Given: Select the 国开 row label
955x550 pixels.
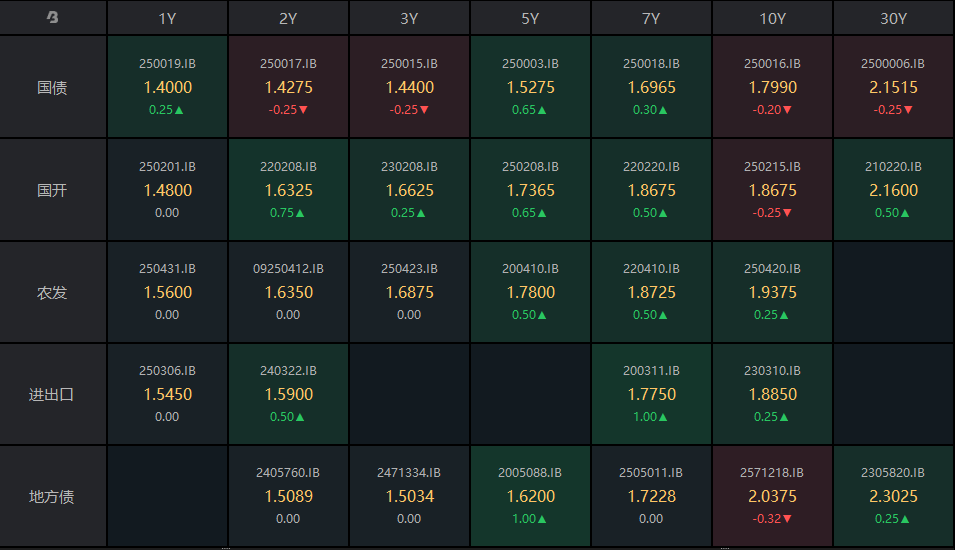Looking at the screenshot, I should pos(53,190).
